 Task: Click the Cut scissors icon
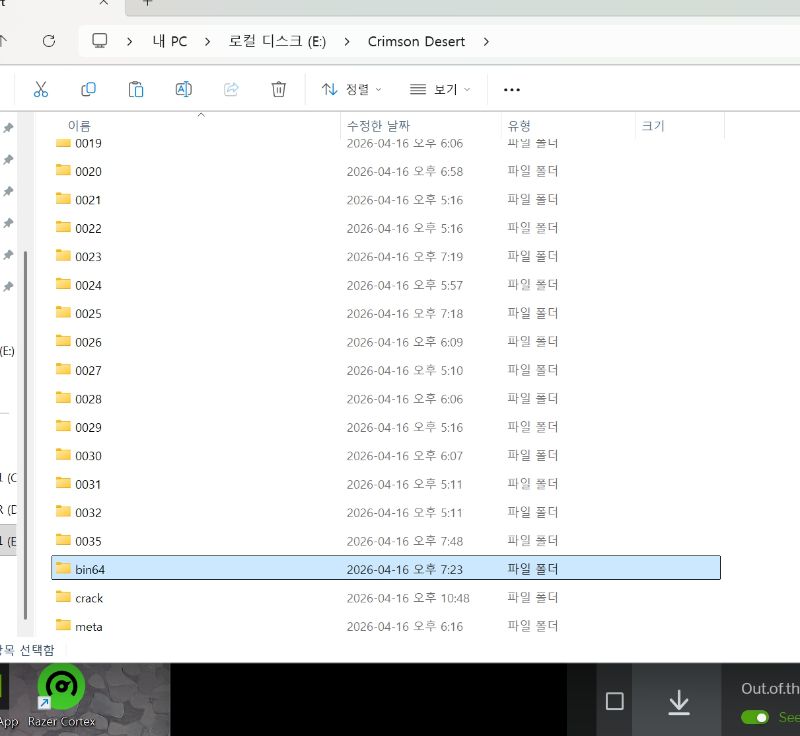pyautogui.click(x=41, y=89)
